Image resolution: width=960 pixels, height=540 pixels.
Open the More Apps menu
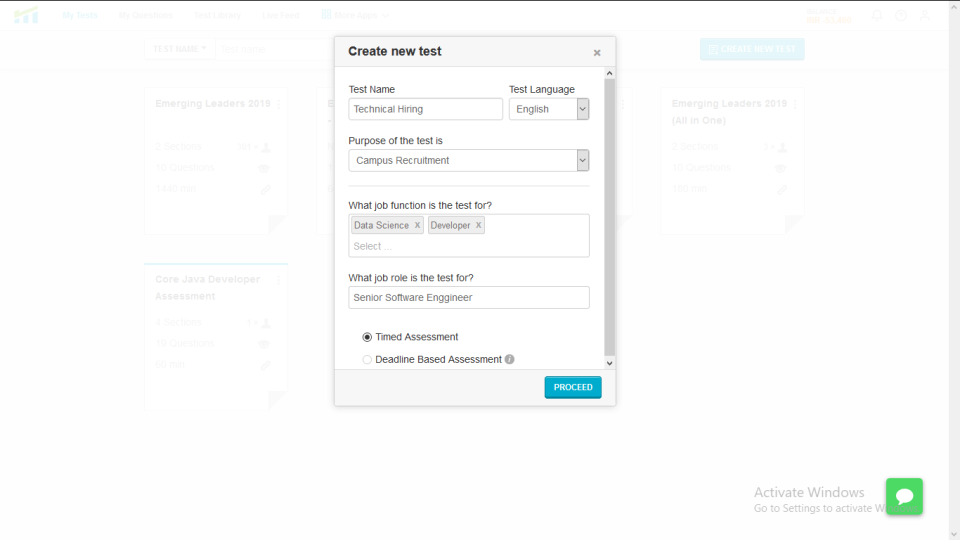click(355, 16)
